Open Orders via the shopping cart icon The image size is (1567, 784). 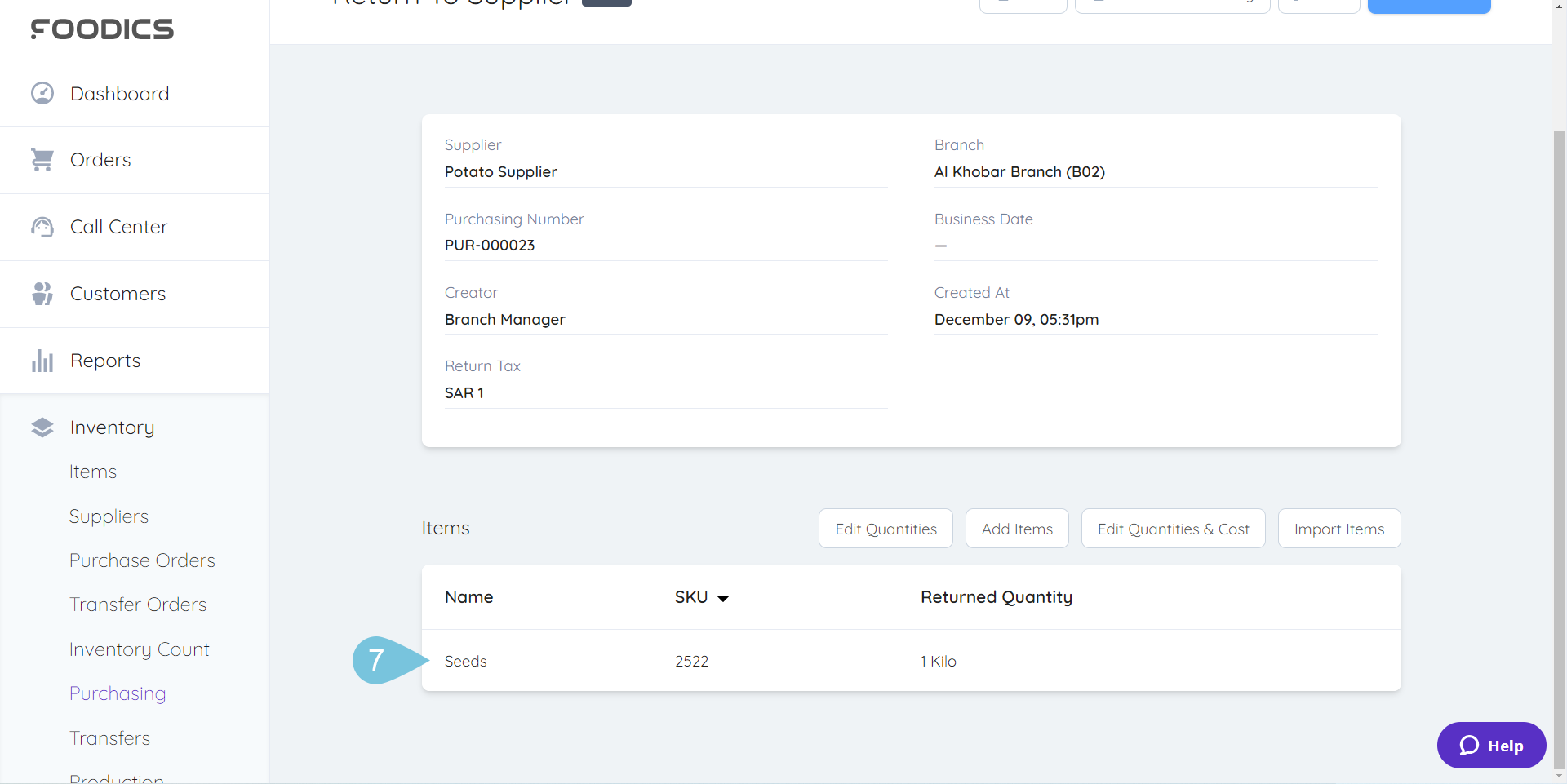[x=42, y=160]
